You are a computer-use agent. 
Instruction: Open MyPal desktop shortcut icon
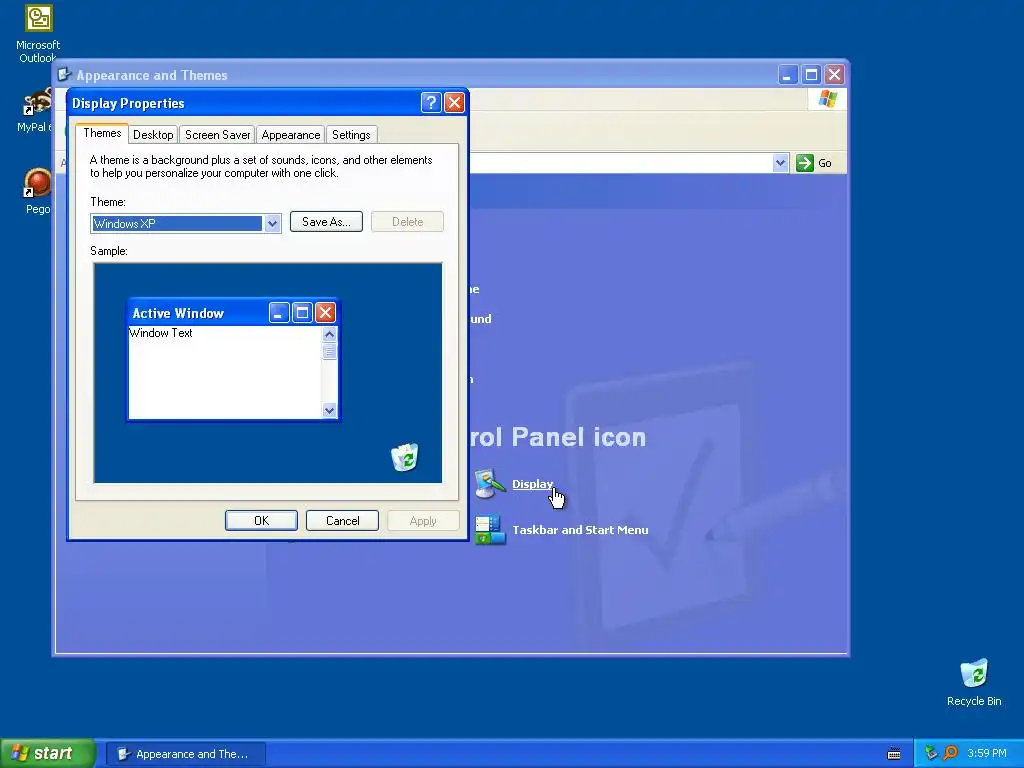[38, 102]
